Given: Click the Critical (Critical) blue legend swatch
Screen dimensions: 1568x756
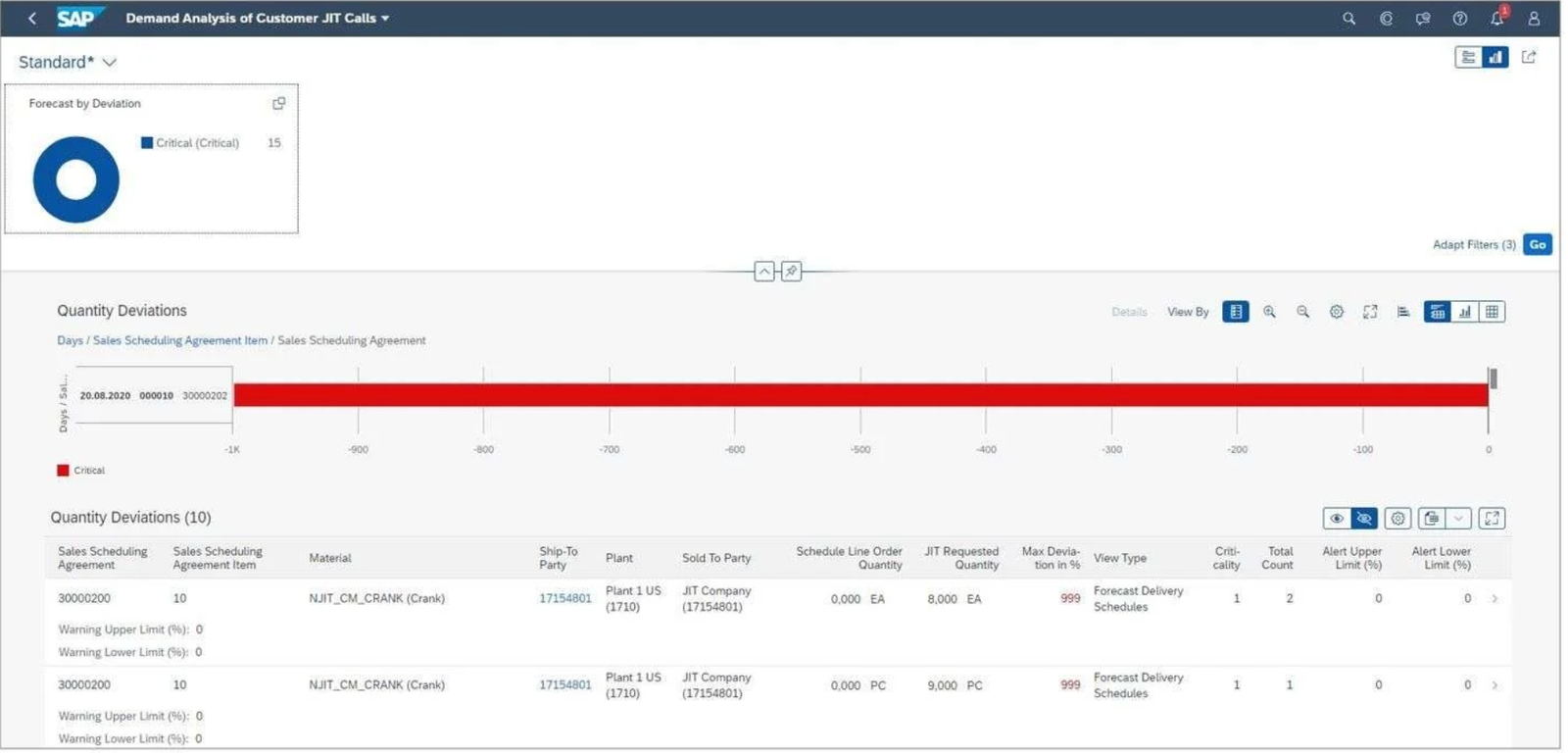Looking at the screenshot, I should (147, 143).
